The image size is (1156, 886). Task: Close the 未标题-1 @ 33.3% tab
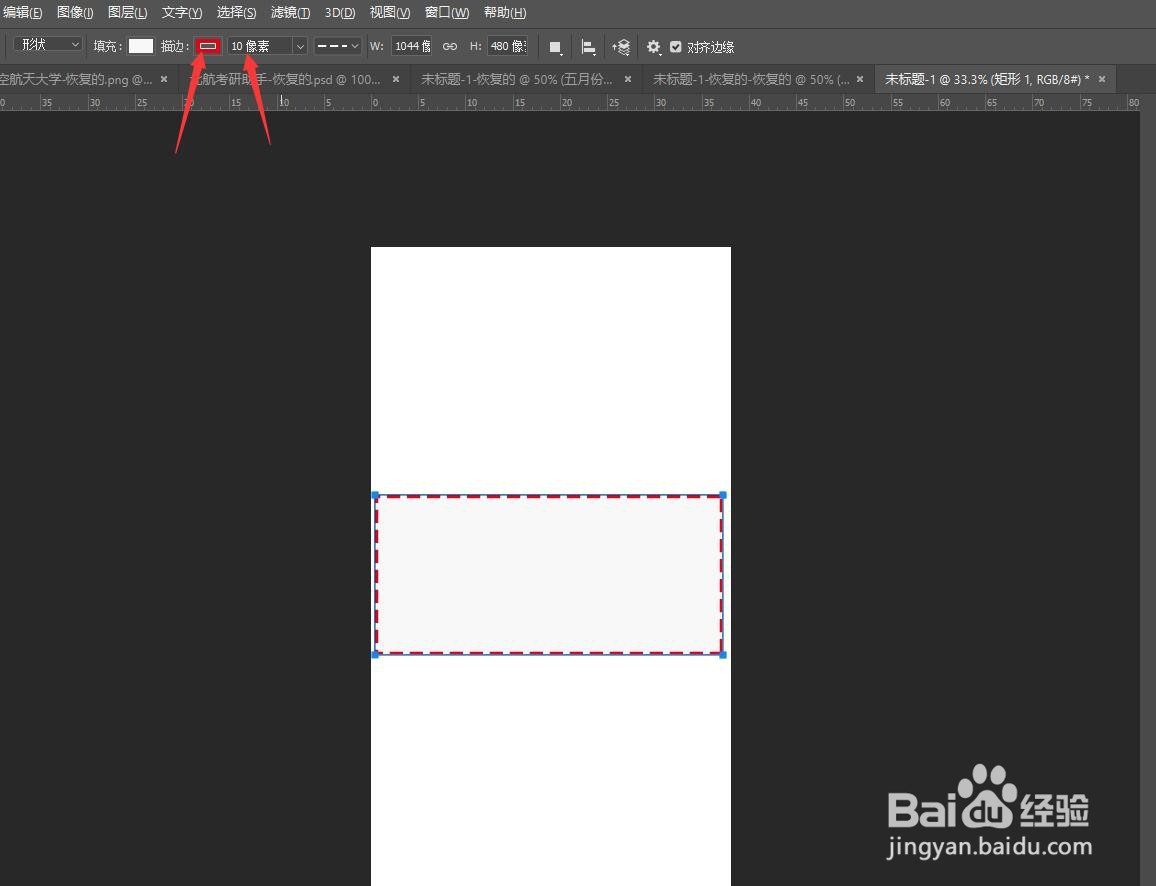[1102, 79]
